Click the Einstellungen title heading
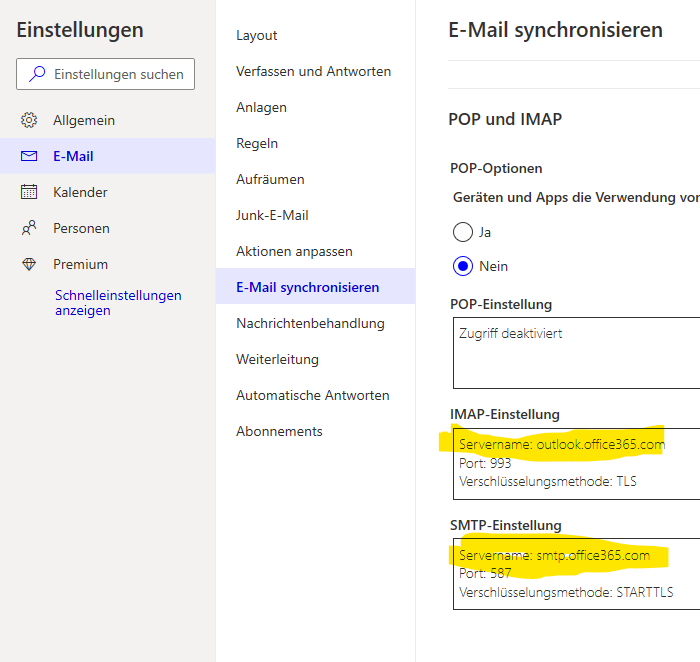The image size is (700, 662). click(x=80, y=30)
